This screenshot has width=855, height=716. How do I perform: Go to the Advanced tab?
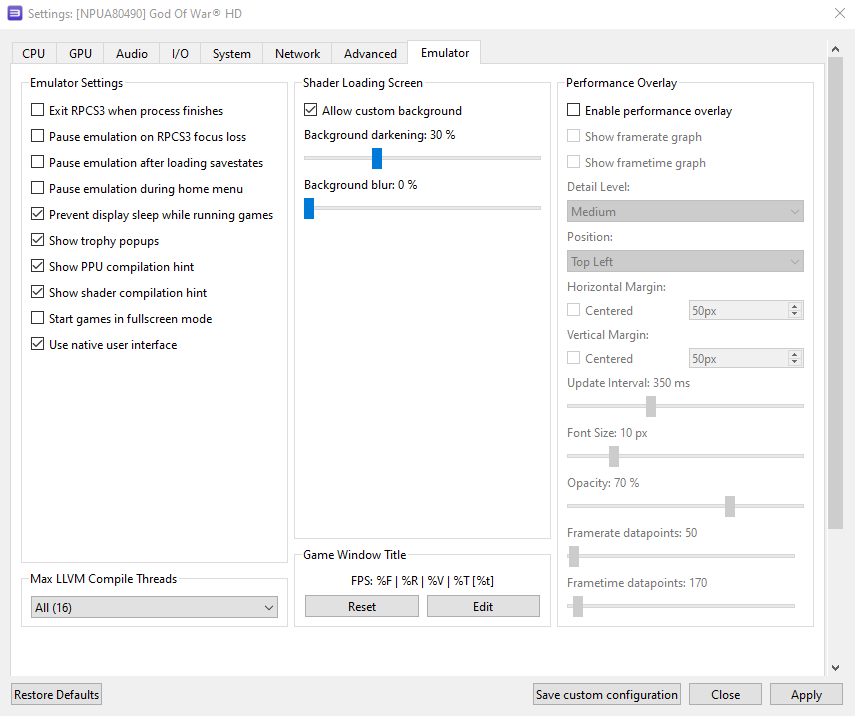coord(370,54)
